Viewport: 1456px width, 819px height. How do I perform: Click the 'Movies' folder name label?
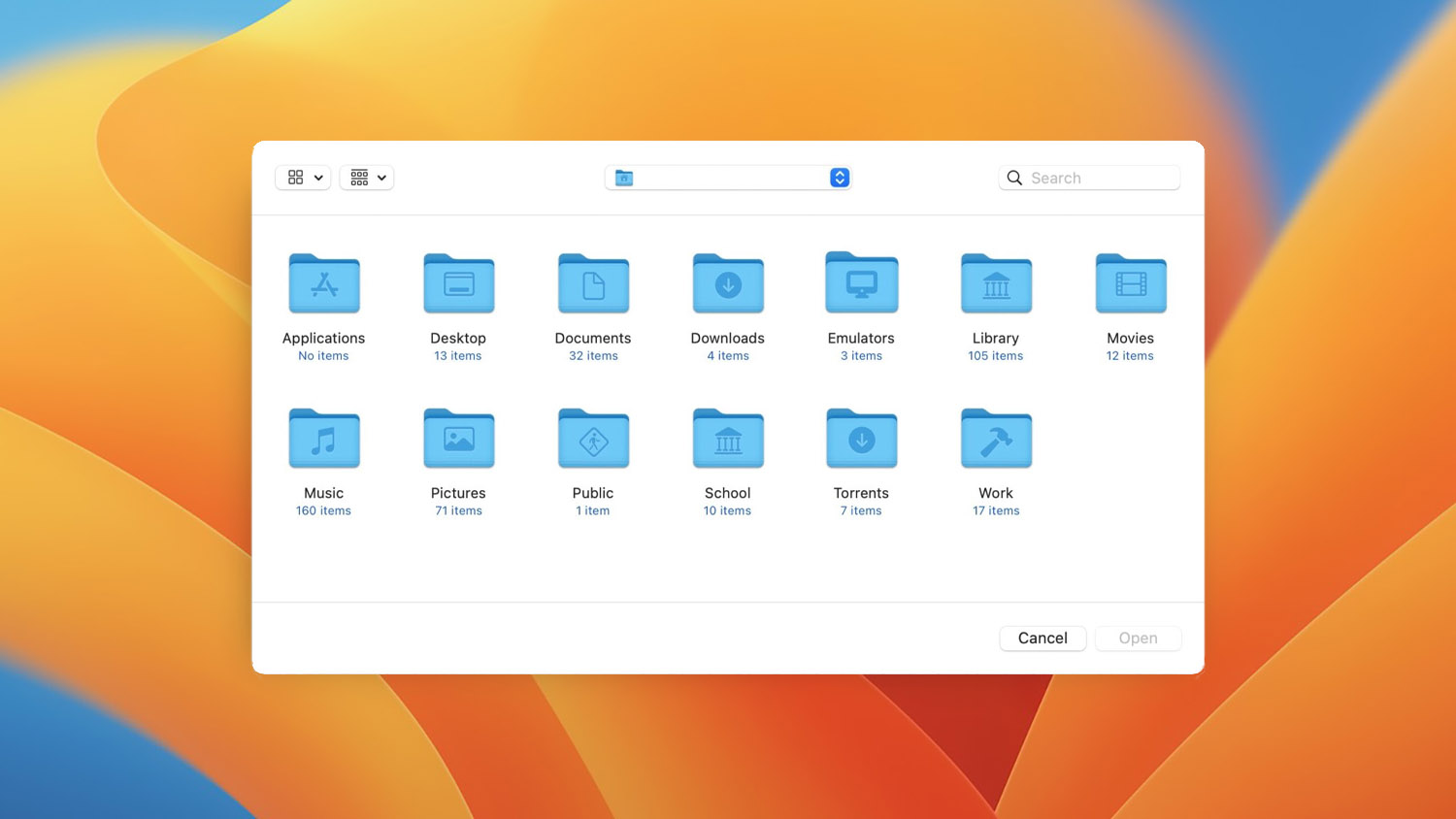[1130, 338]
